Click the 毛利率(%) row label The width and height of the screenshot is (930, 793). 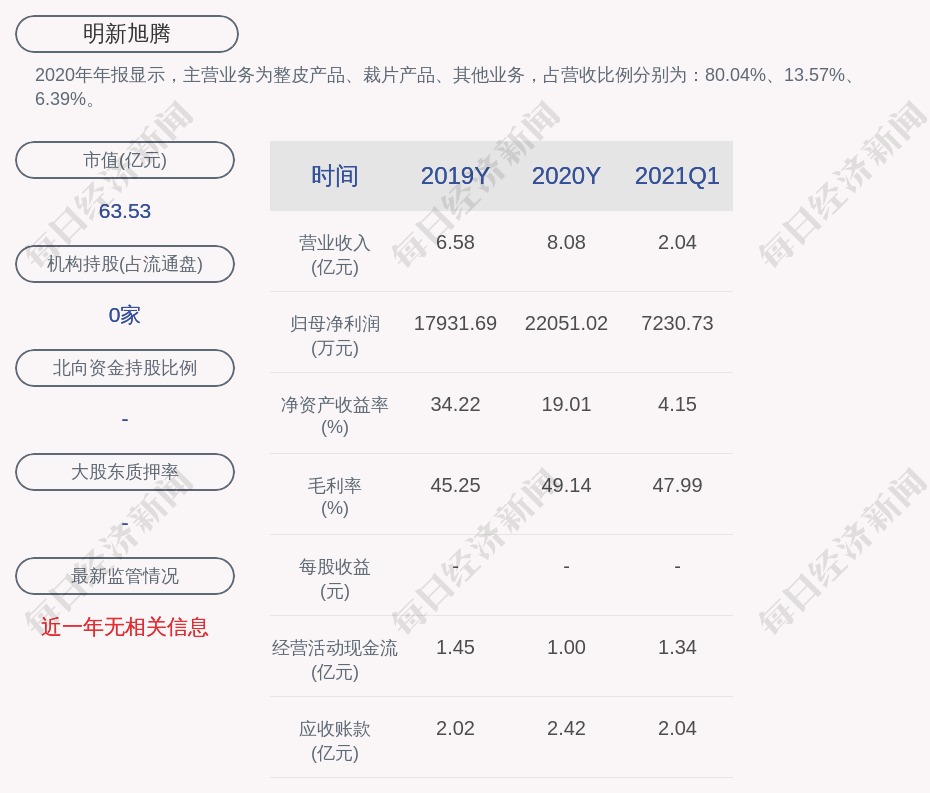[334, 496]
